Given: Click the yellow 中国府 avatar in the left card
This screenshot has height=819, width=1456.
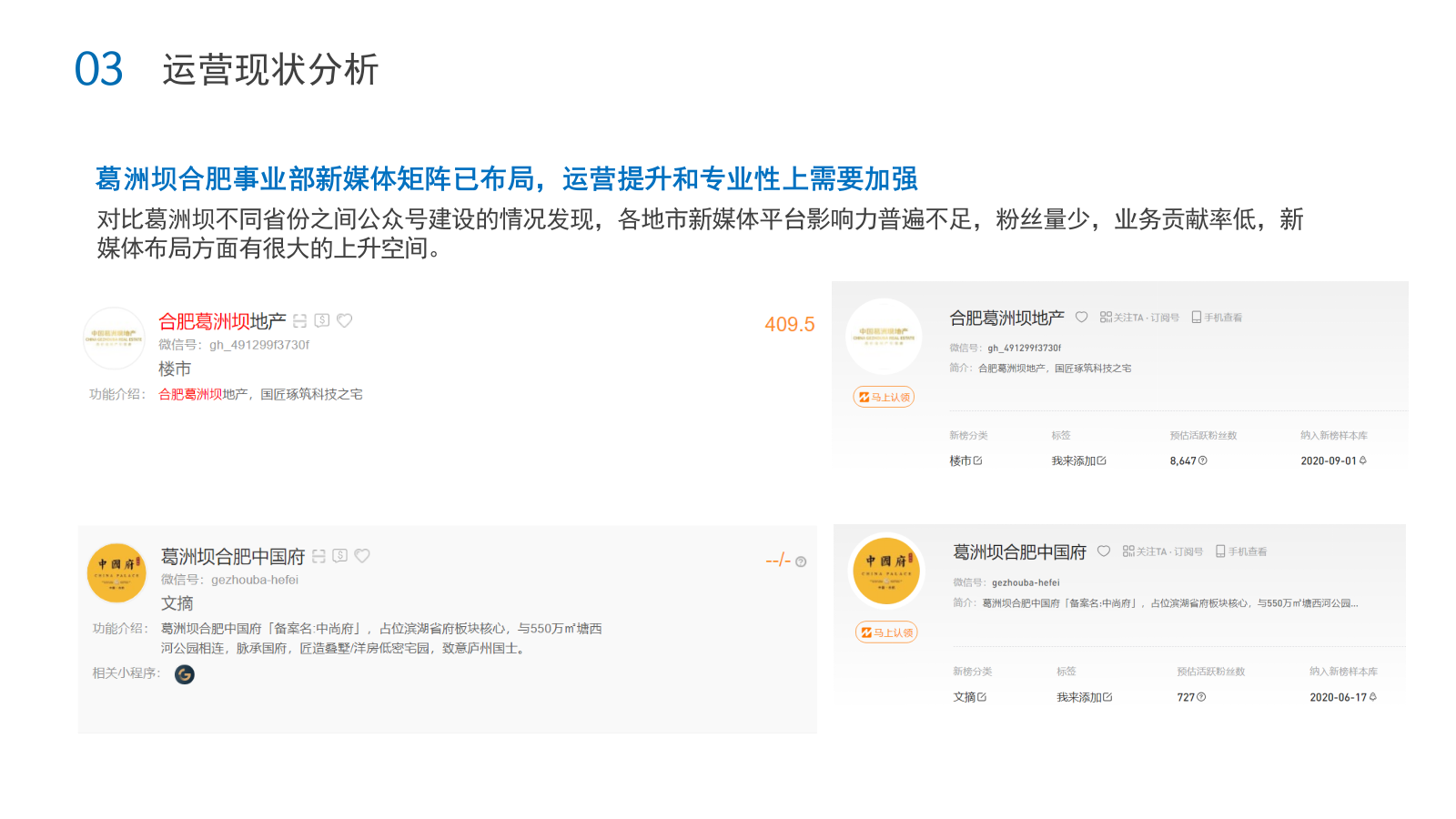Looking at the screenshot, I should tap(116, 573).
